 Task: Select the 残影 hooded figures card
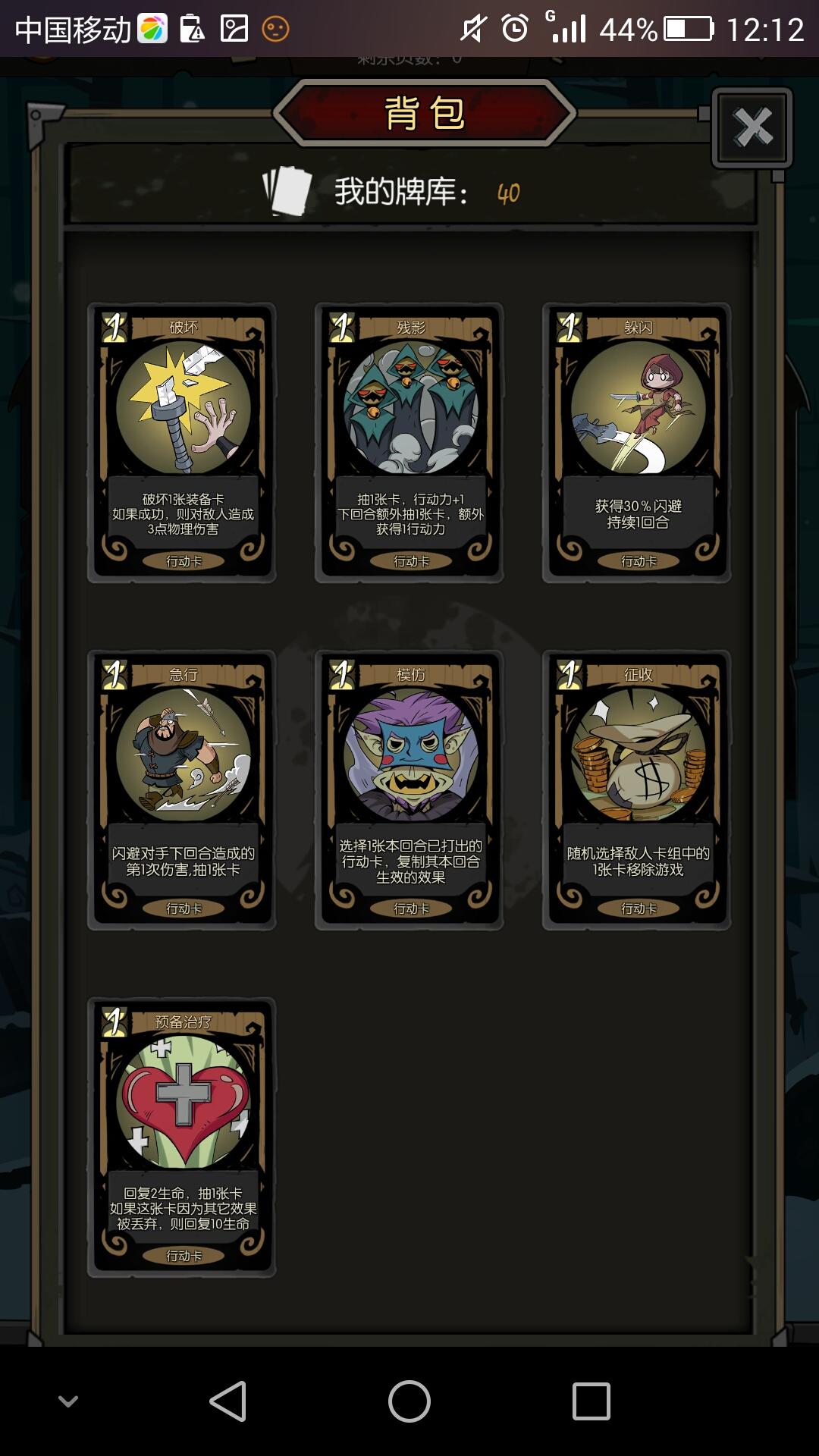point(409,443)
